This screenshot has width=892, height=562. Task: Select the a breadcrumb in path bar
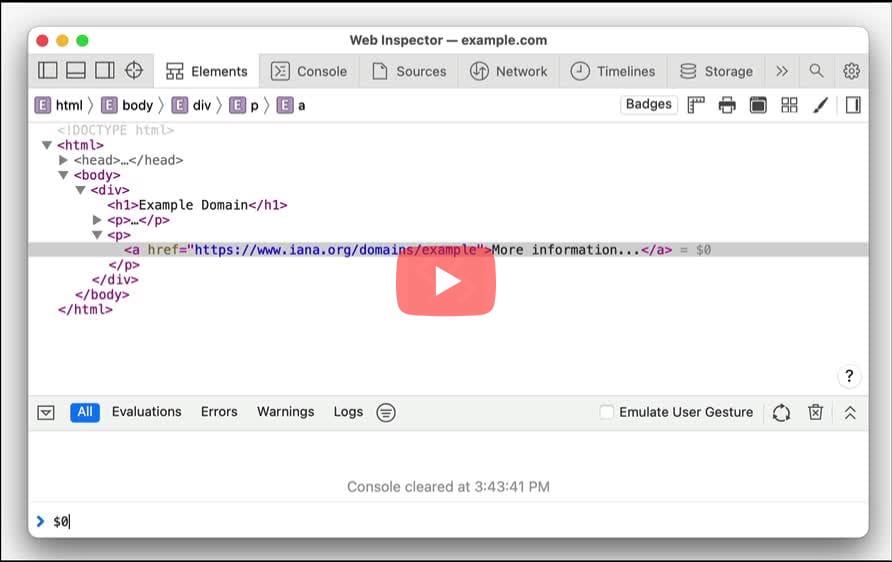(x=291, y=105)
